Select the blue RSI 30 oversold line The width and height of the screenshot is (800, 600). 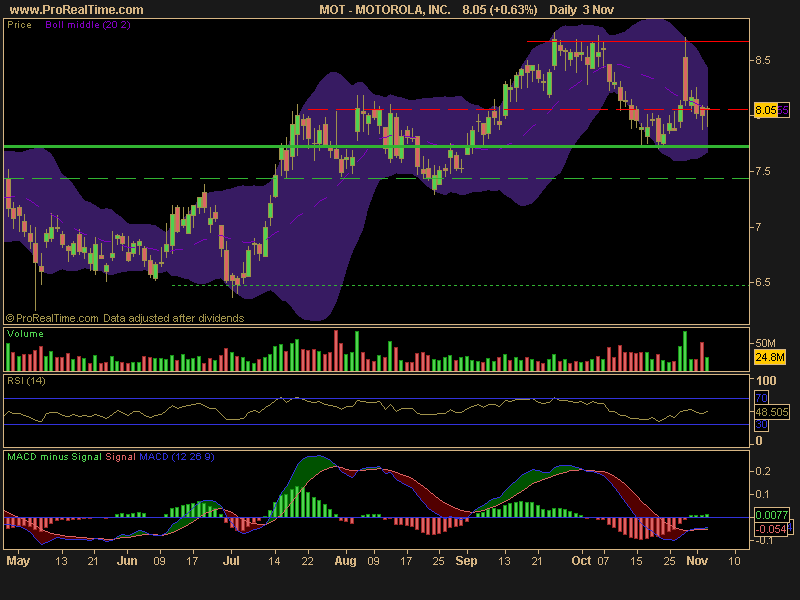tap(377, 424)
